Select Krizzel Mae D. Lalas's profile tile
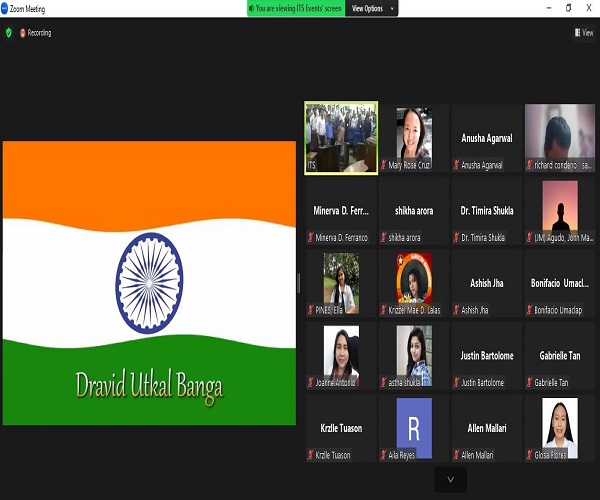600x500 pixels. (414, 283)
